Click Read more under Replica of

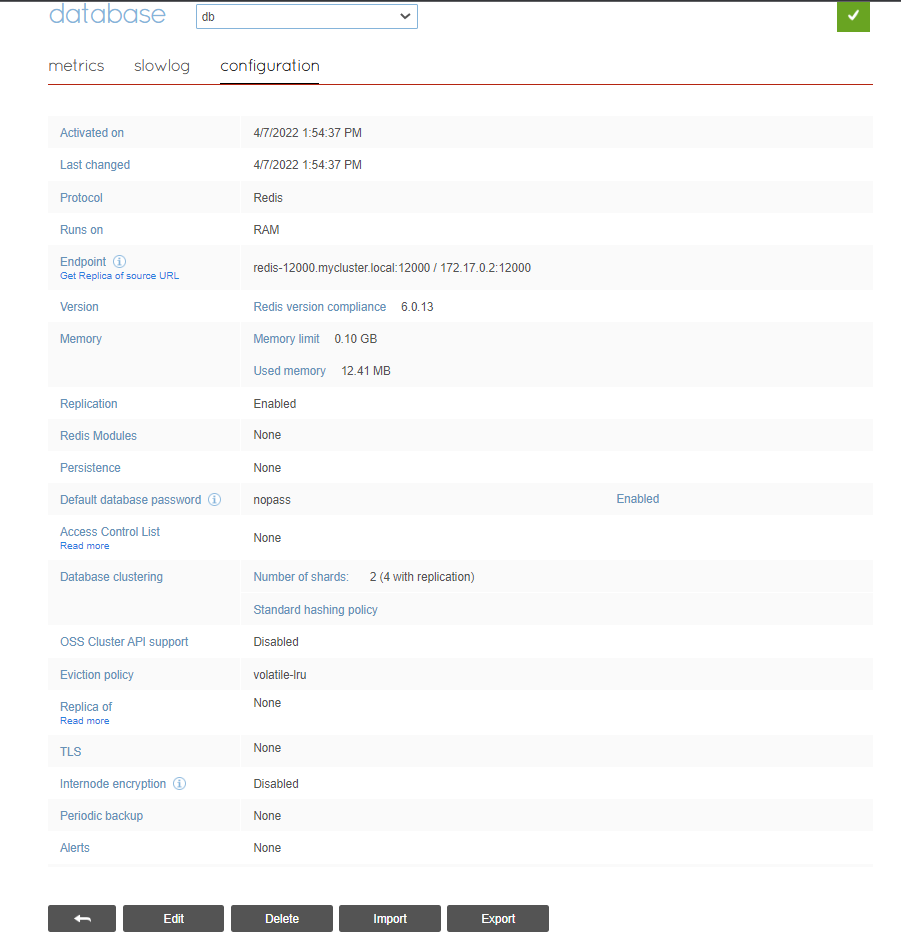tap(84, 720)
